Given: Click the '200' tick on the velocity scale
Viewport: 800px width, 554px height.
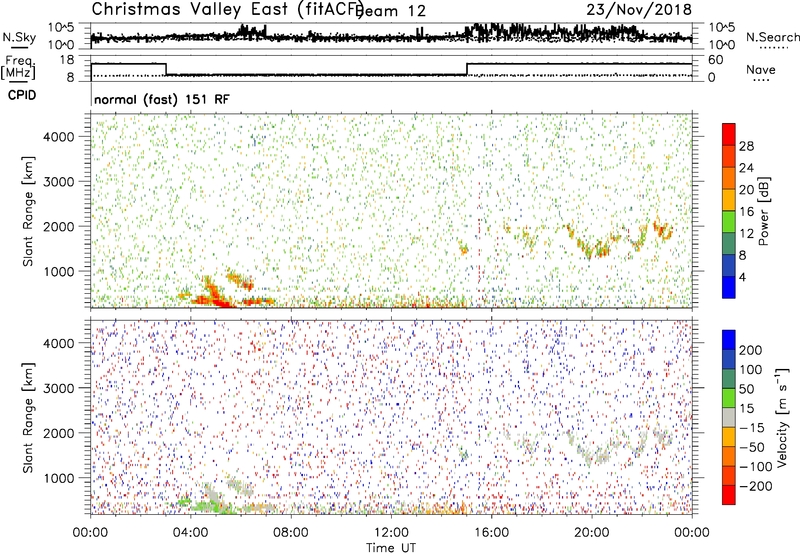Looking at the screenshot, I should (x=751, y=350).
